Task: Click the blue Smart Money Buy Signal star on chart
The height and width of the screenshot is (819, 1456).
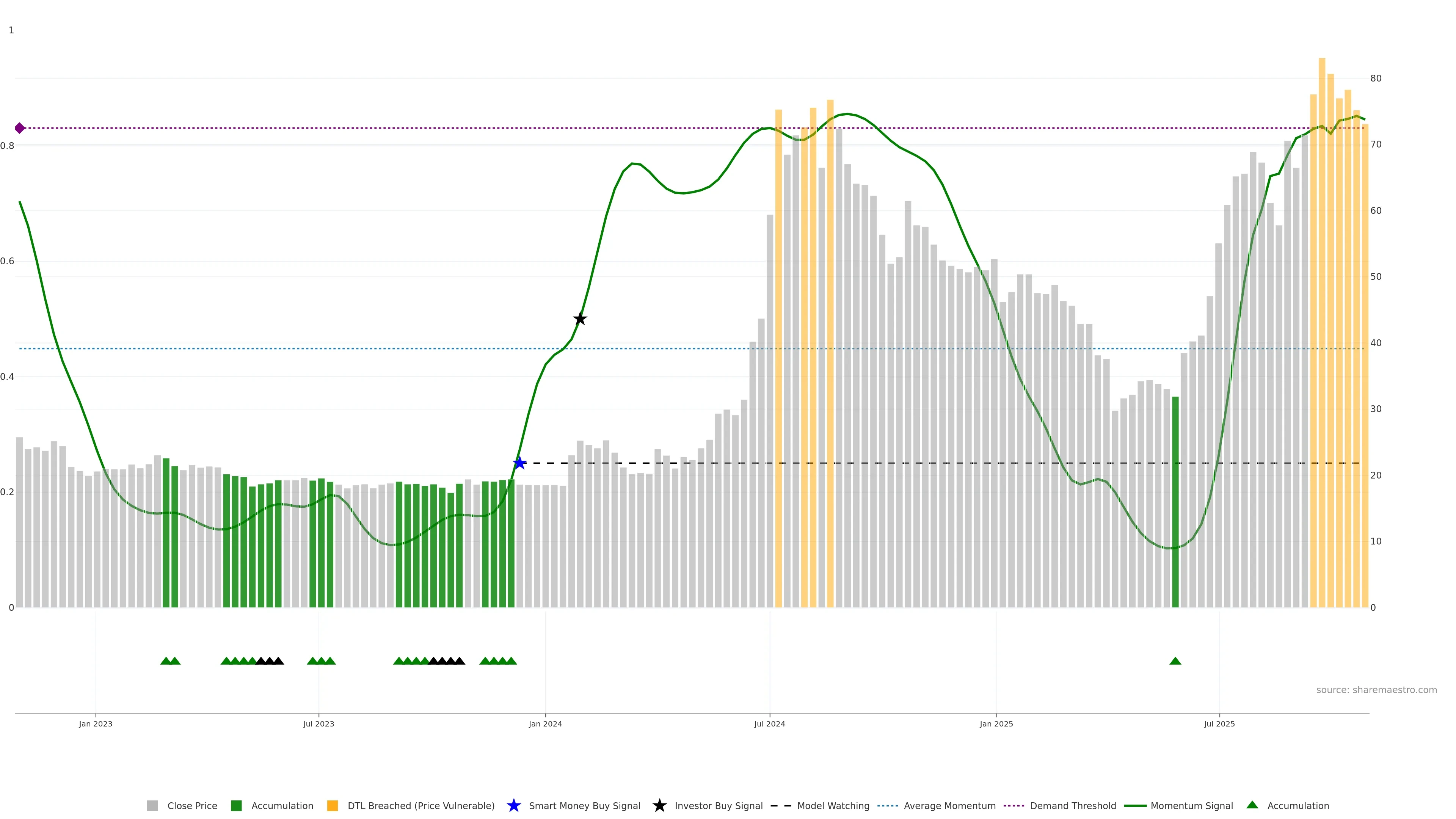Action: click(x=519, y=463)
